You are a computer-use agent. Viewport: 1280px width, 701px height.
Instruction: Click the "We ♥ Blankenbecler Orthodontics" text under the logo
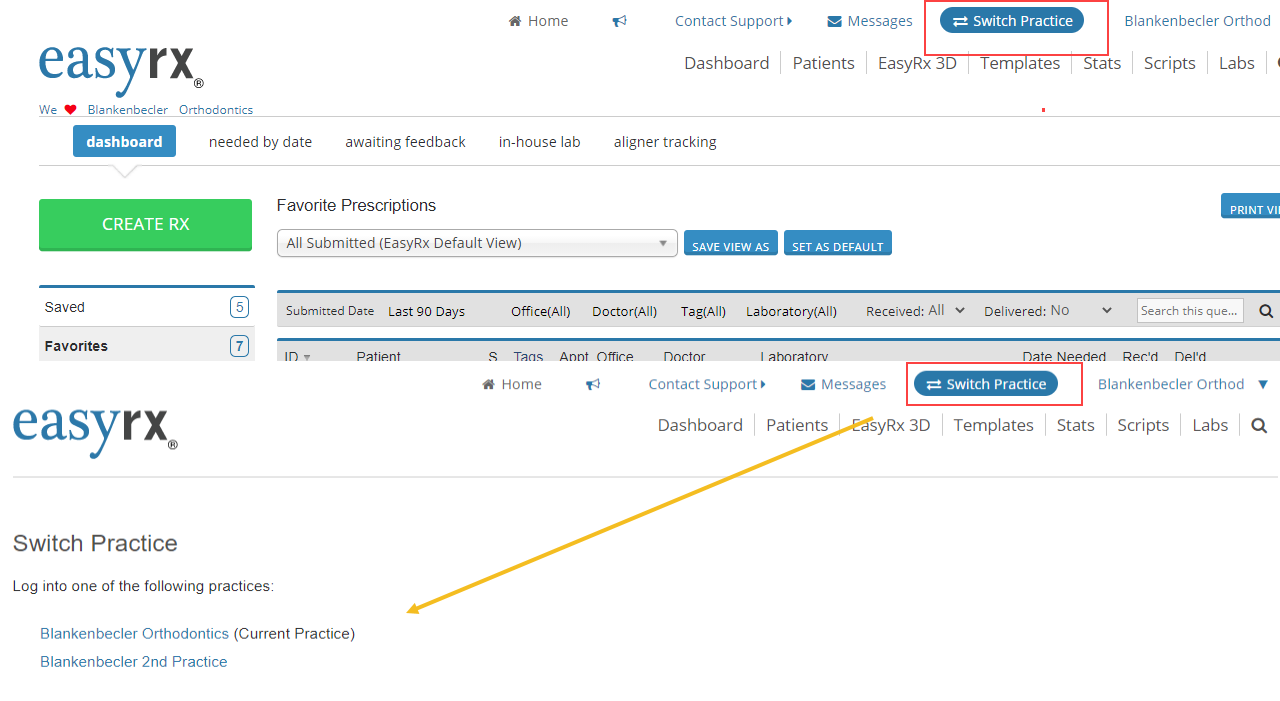point(146,110)
